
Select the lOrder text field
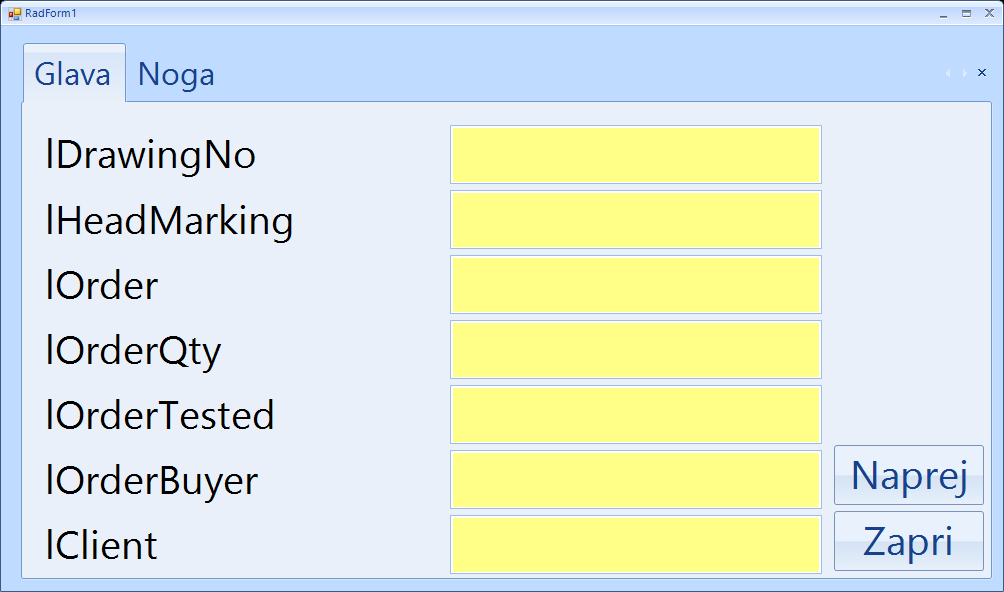point(635,285)
